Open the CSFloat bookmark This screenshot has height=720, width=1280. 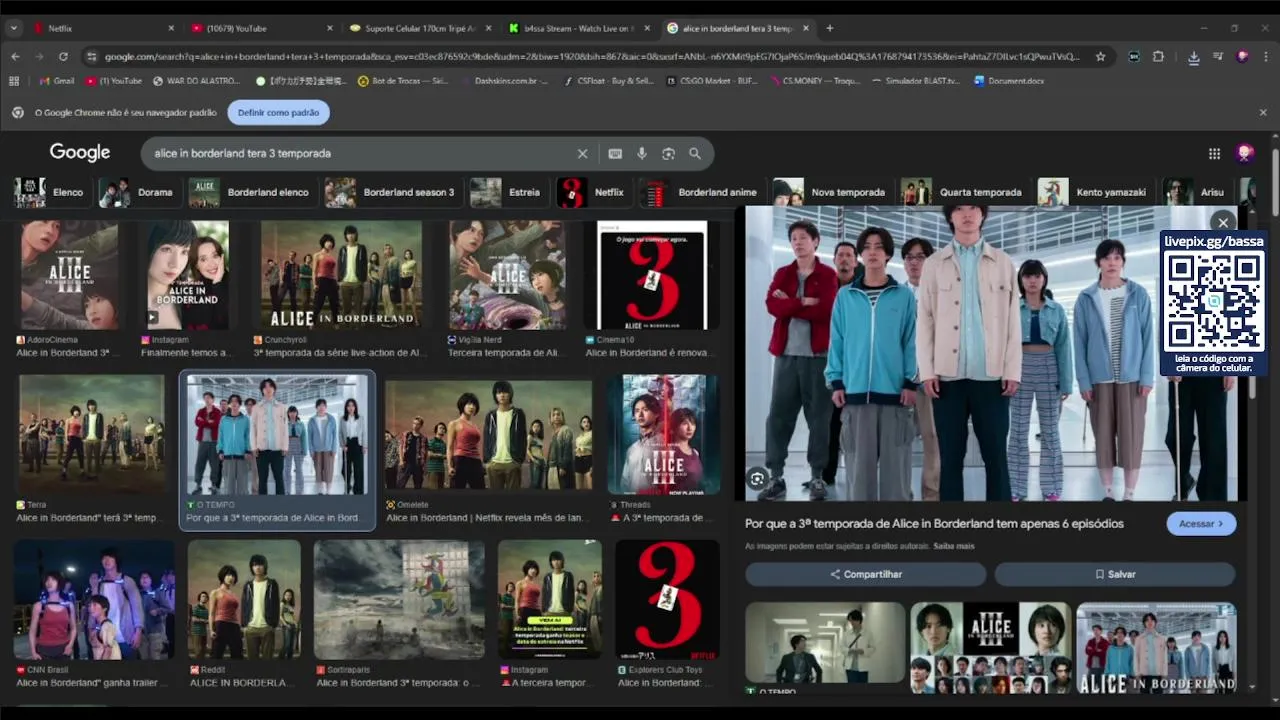(x=609, y=81)
